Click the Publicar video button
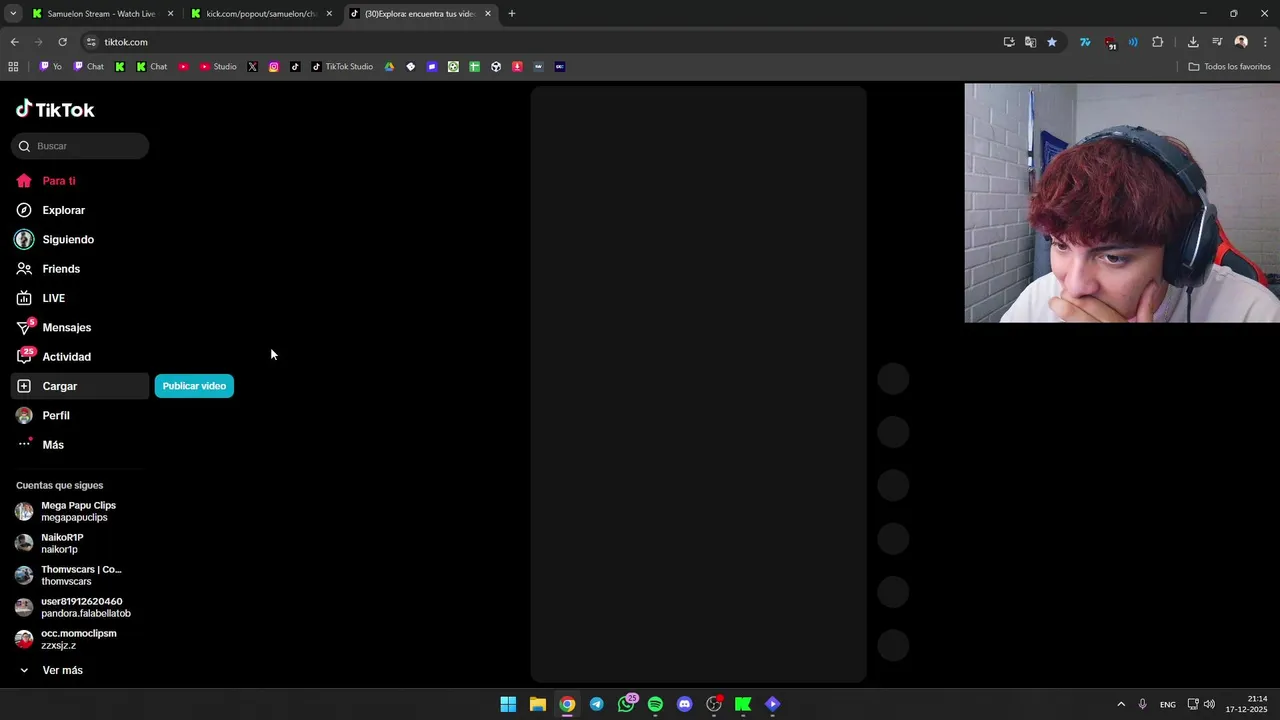This screenshot has width=1280, height=720. 194,386
